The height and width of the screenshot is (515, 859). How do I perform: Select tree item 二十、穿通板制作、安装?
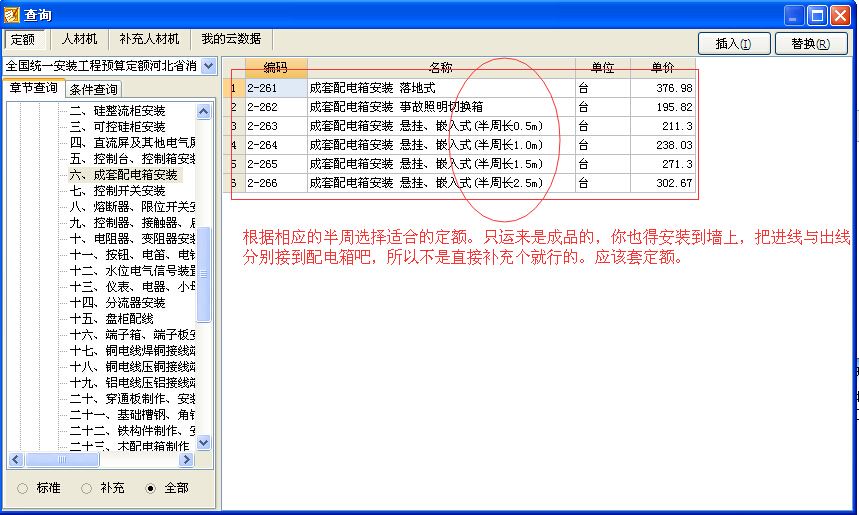(x=132, y=398)
